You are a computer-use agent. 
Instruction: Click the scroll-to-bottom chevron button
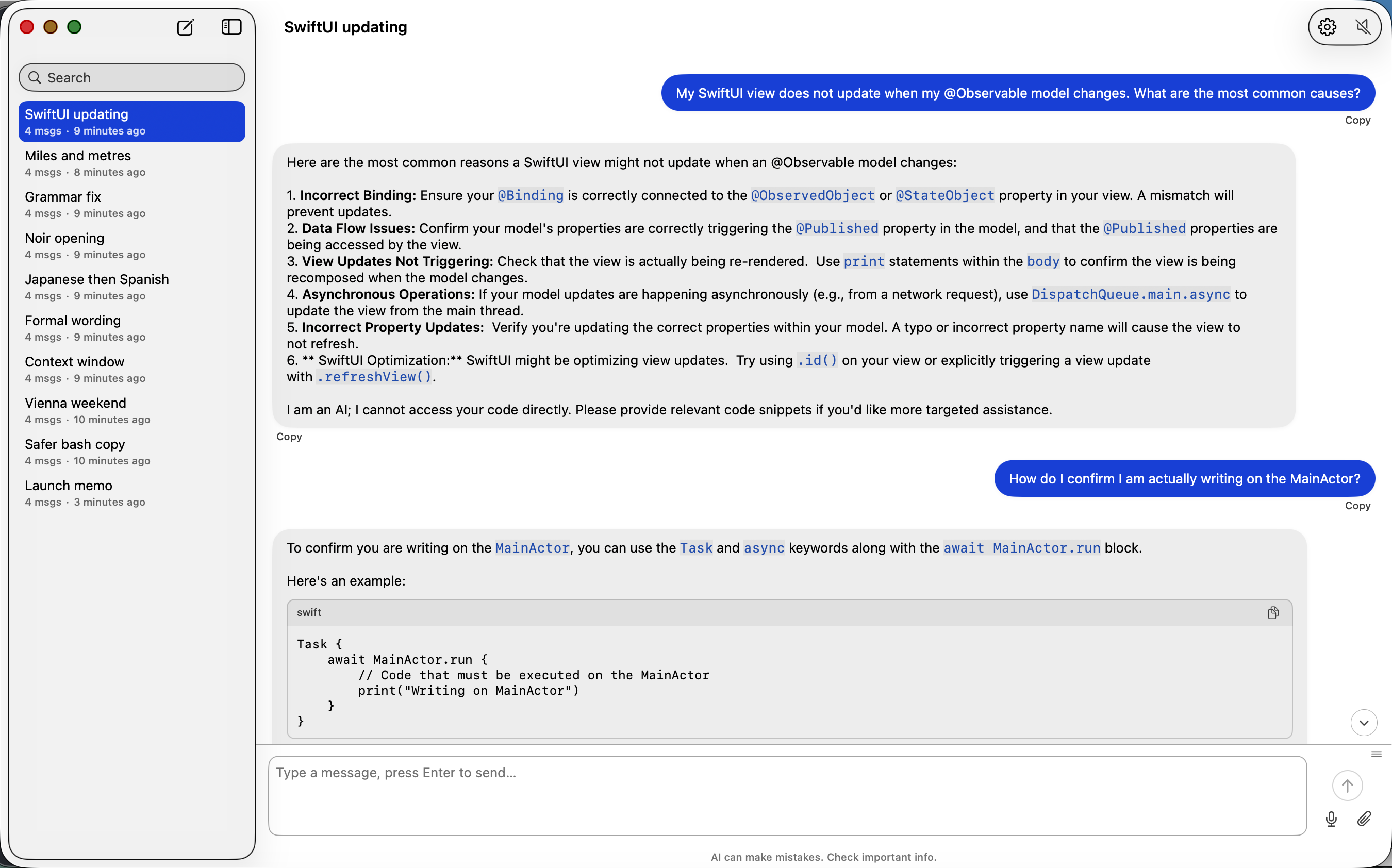[x=1363, y=723]
